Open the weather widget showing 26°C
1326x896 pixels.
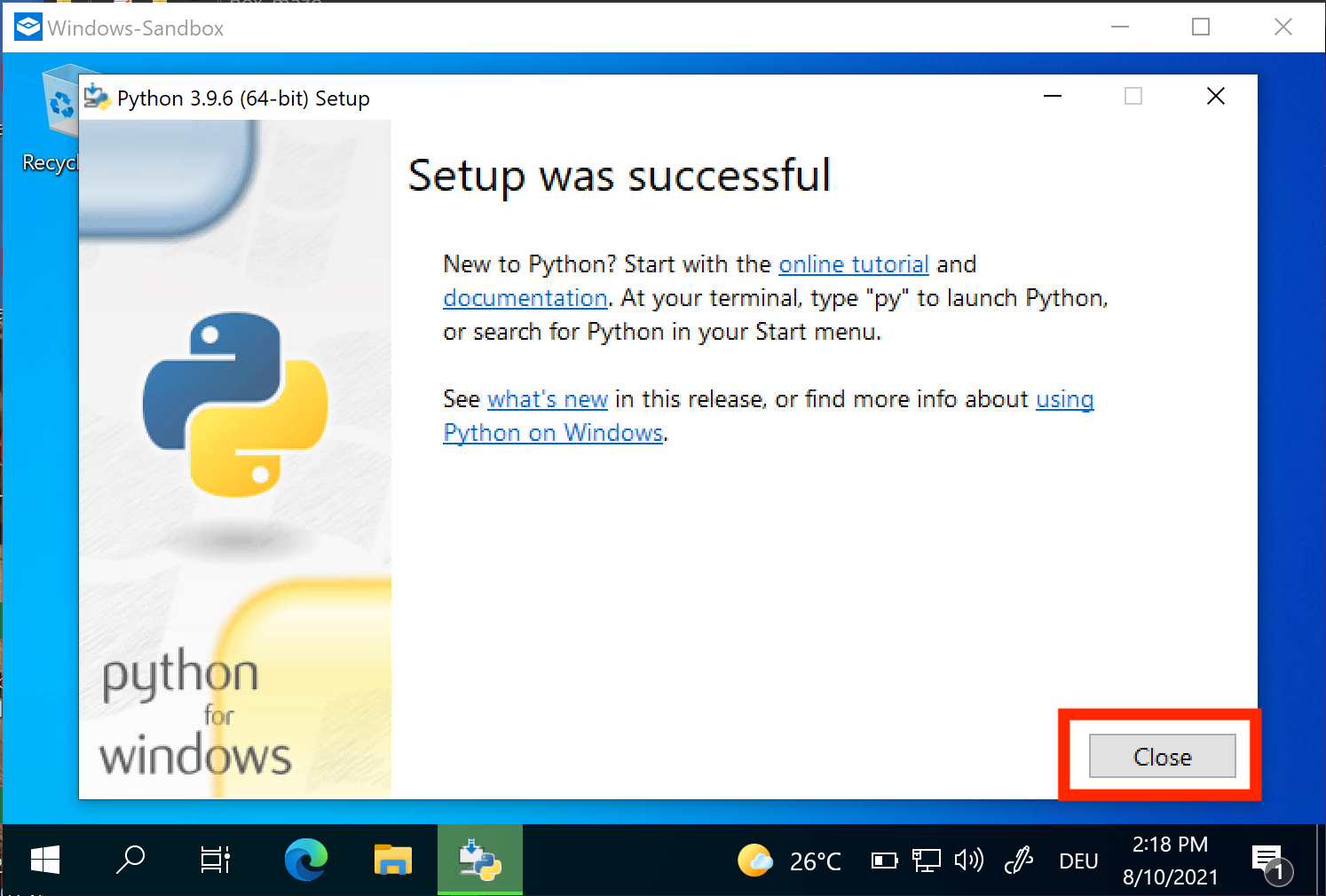(x=789, y=861)
